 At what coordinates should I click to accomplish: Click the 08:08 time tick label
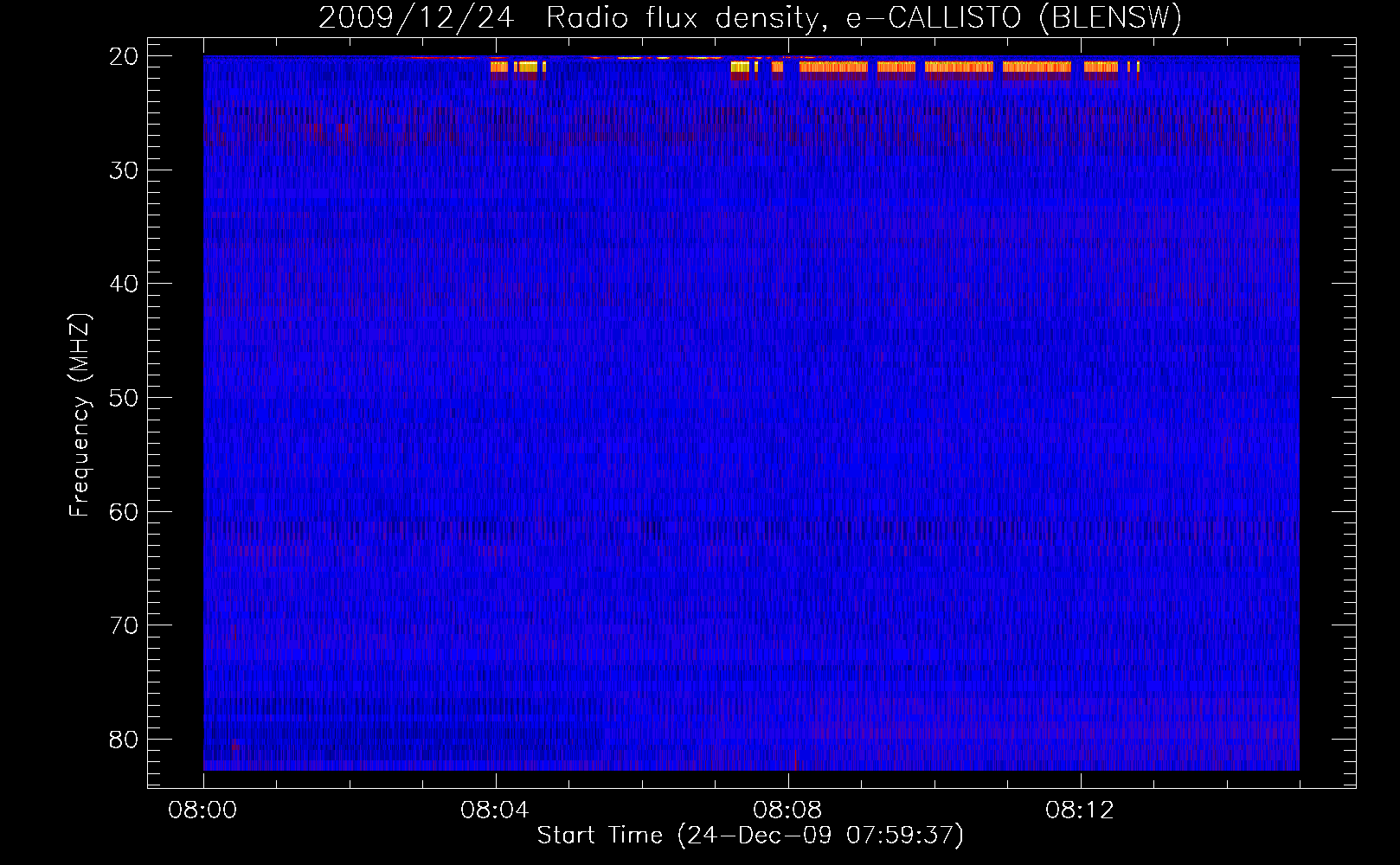click(x=787, y=811)
